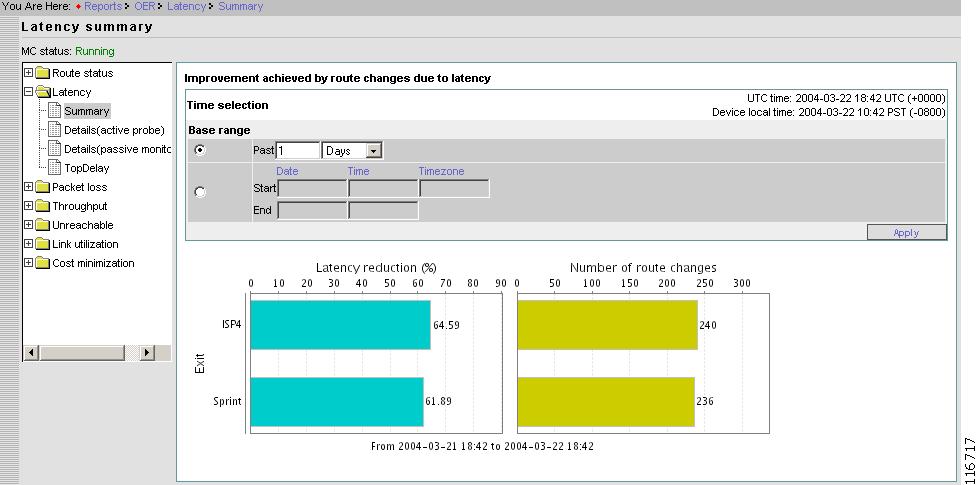Viewport: 977px width, 485px height.
Task: Expand the Packet loss tree node
Action: (x=29, y=187)
